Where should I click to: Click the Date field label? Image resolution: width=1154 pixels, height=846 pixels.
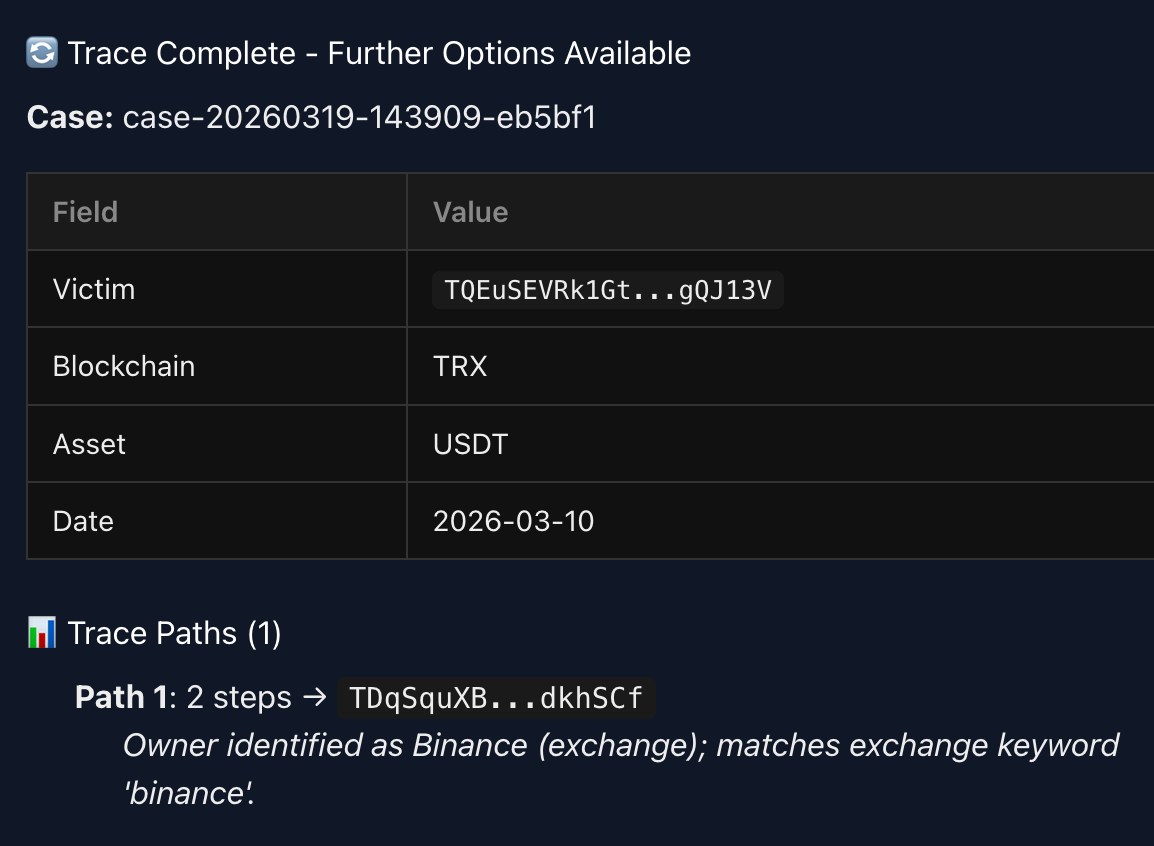83,522
